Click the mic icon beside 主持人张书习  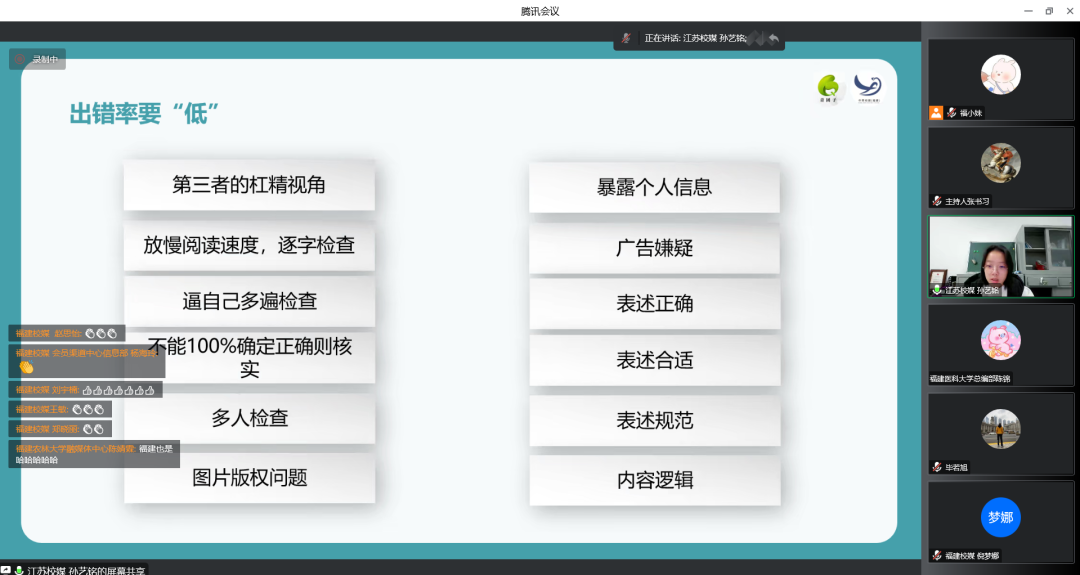click(x=937, y=201)
